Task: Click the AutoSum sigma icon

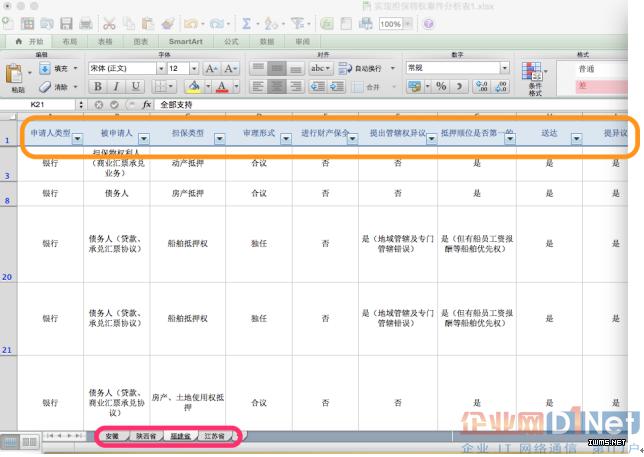Action: [246, 23]
